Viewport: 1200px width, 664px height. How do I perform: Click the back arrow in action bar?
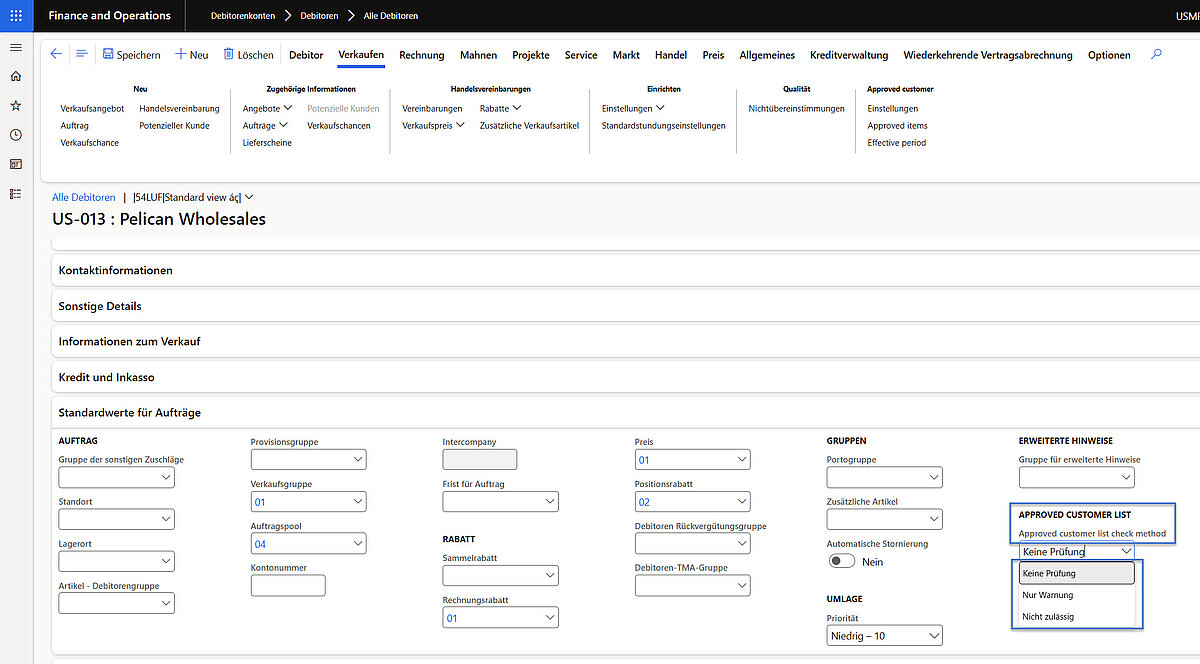(56, 55)
